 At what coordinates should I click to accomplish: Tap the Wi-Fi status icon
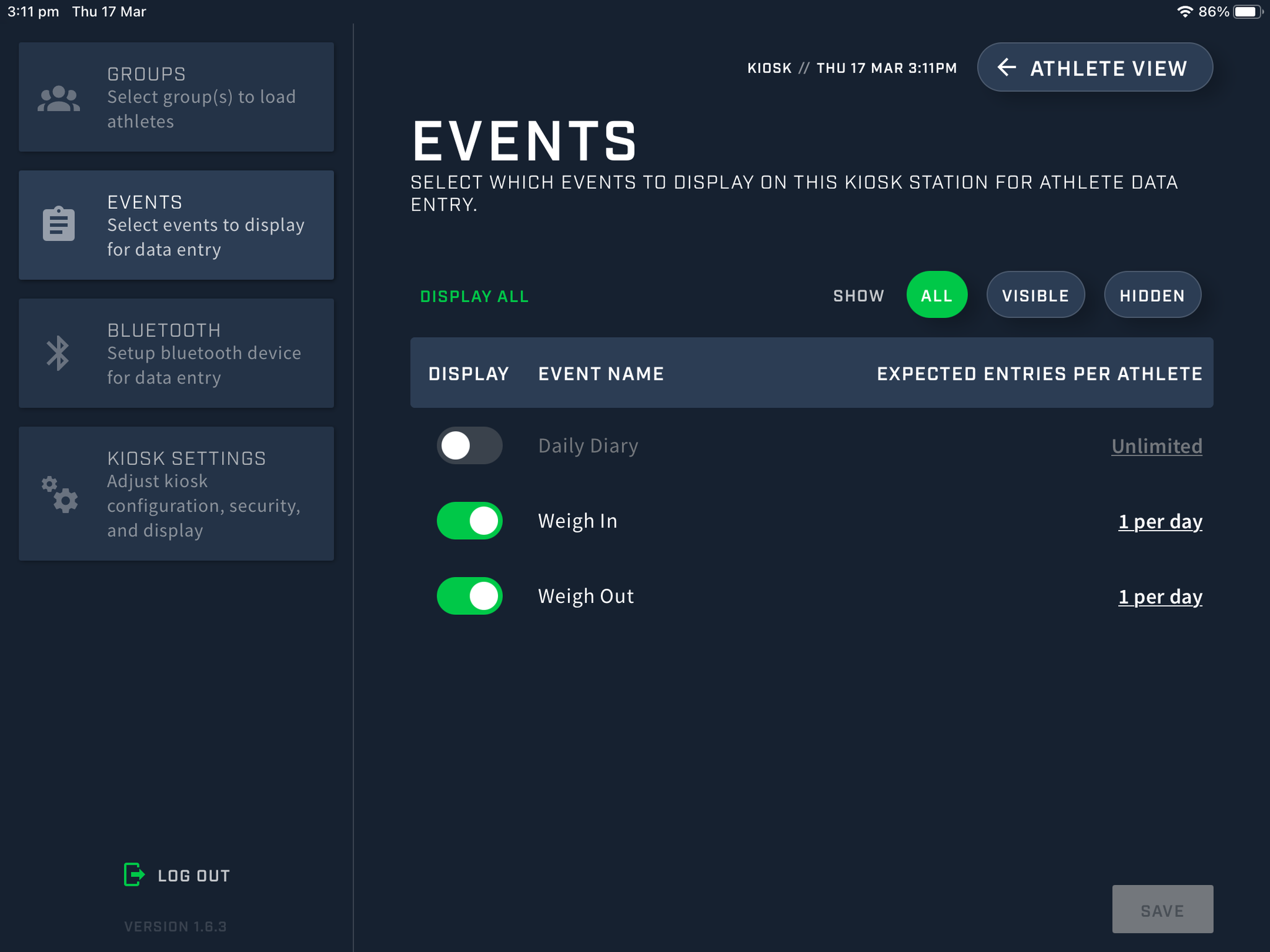[1184, 12]
